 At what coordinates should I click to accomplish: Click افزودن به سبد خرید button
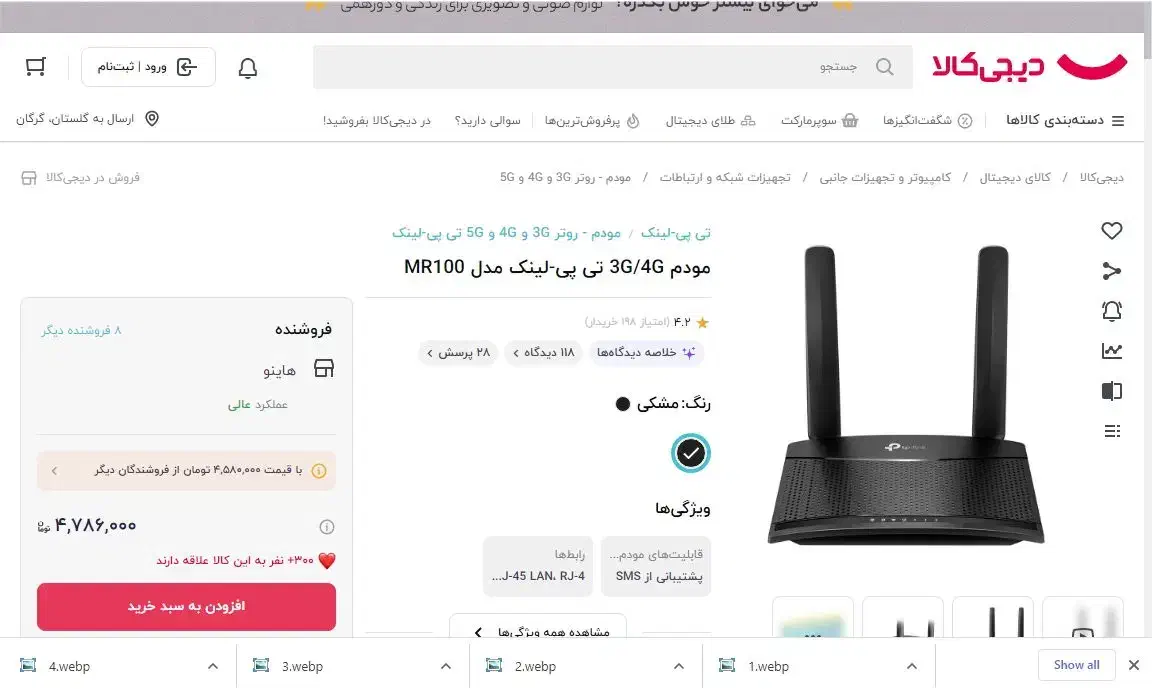point(187,607)
